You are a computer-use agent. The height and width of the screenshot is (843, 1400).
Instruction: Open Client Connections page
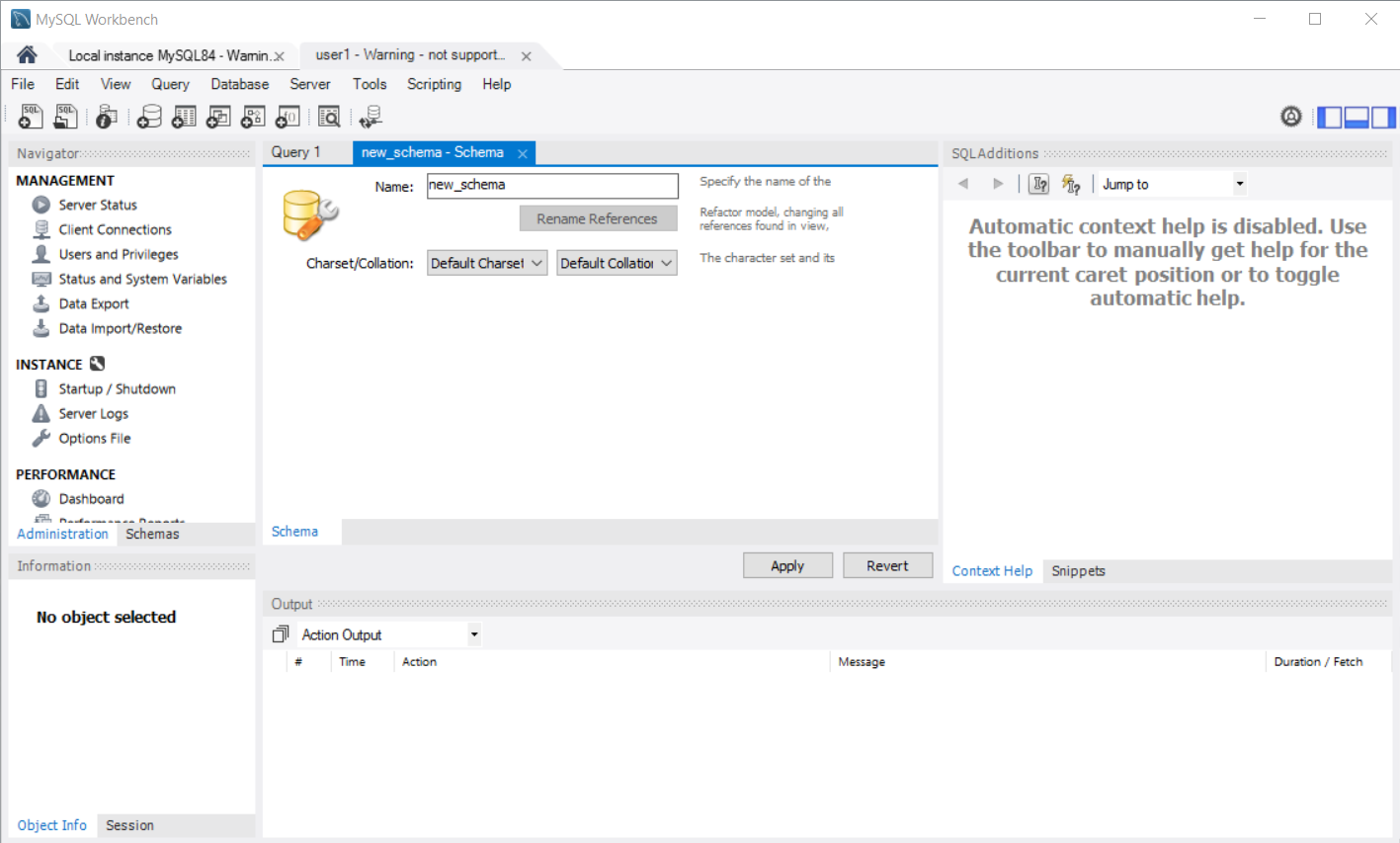pyautogui.click(x=115, y=229)
